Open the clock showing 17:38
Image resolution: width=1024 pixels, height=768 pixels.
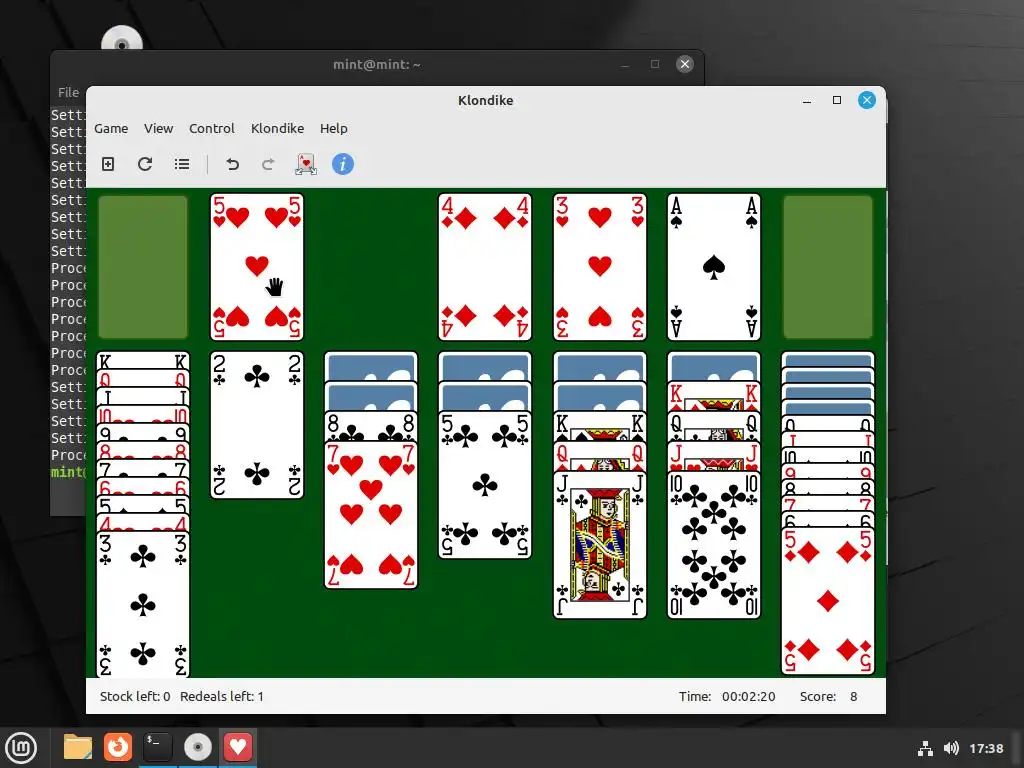[x=986, y=748]
